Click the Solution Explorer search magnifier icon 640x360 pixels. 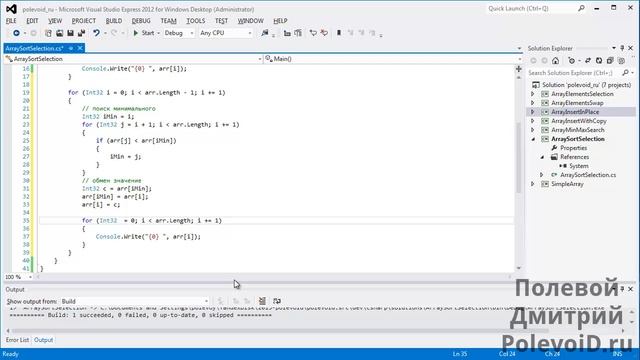tap(625, 73)
